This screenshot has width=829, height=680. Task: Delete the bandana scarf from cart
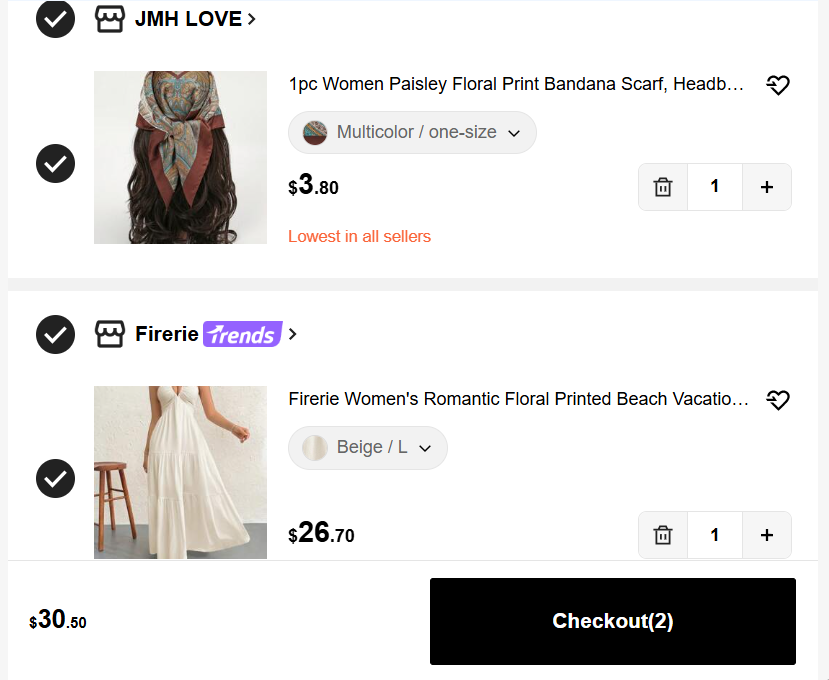663,187
